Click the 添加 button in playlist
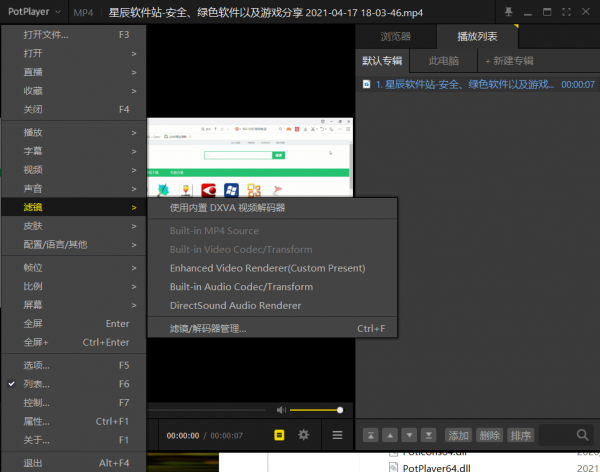Image resolution: width=600 pixels, height=472 pixels. [458, 435]
